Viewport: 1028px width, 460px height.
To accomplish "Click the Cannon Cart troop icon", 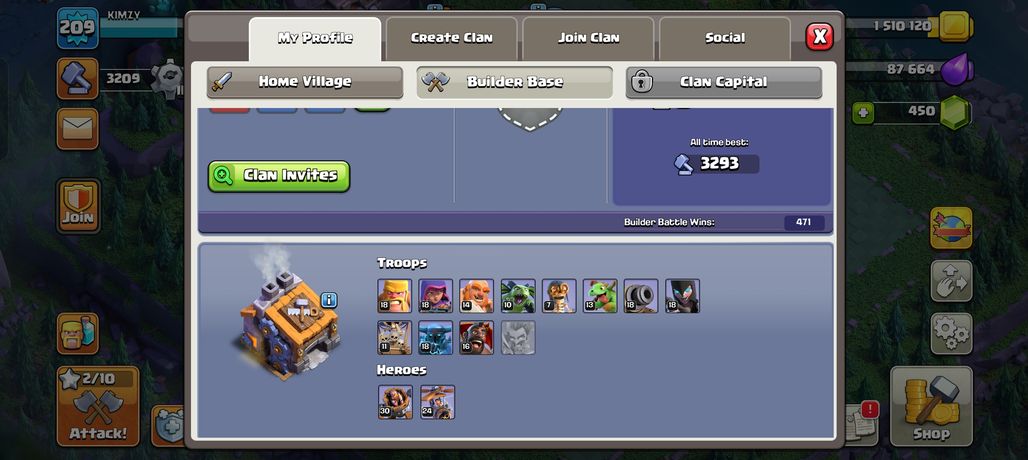I will point(641,296).
